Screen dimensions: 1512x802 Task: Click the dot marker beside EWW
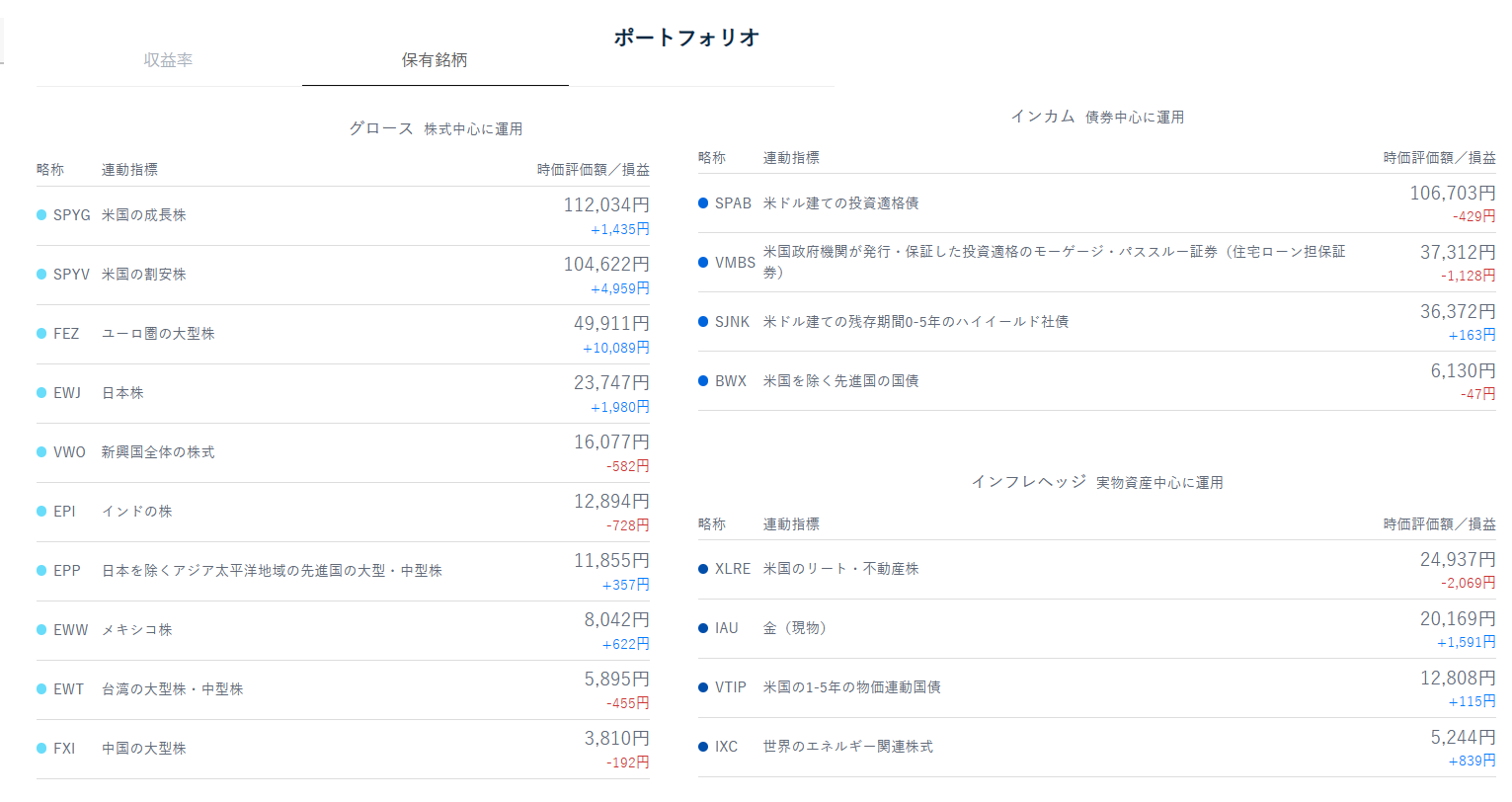pyautogui.click(x=41, y=629)
